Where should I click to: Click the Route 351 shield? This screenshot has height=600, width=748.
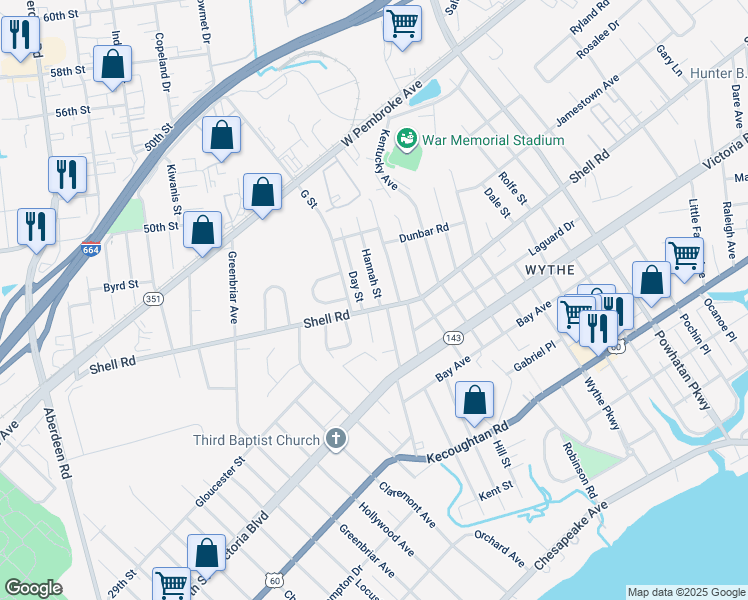(x=153, y=299)
